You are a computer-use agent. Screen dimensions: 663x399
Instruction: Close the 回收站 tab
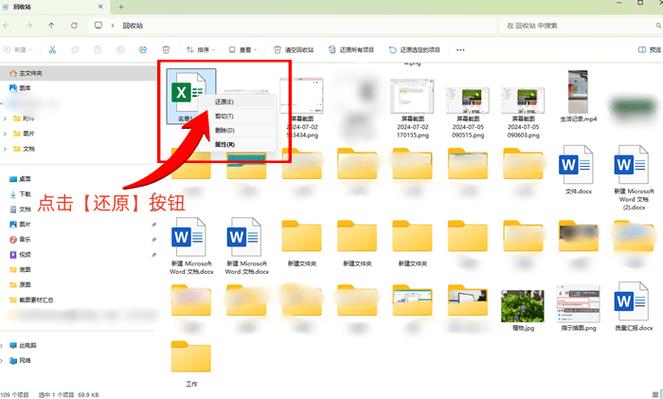pyautogui.click(x=101, y=7)
